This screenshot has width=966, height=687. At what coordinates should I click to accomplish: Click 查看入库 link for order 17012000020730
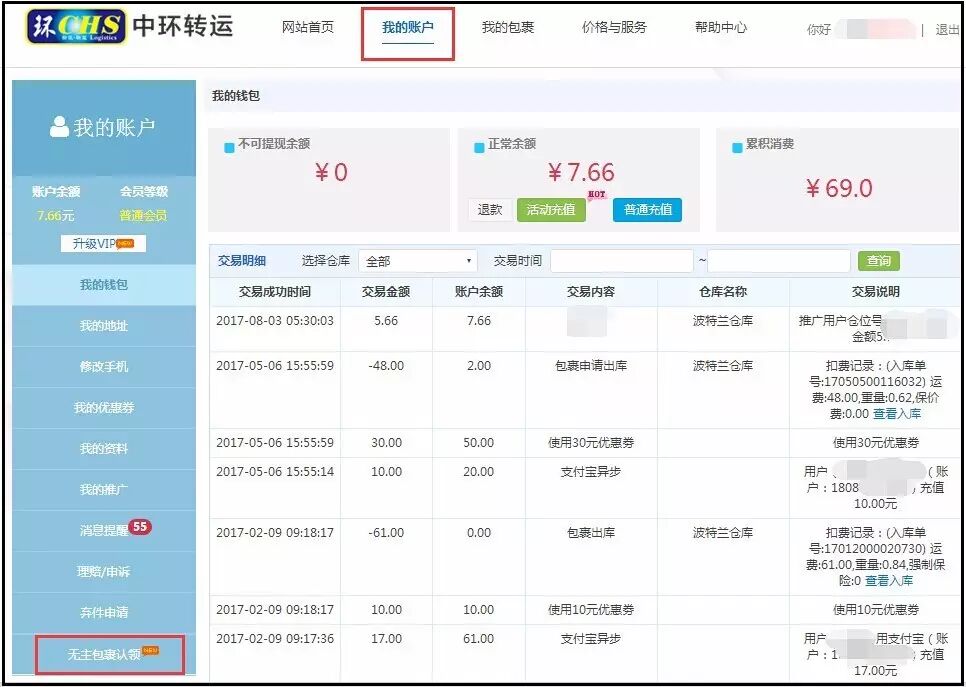pyautogui.click(x=889, y=580)
